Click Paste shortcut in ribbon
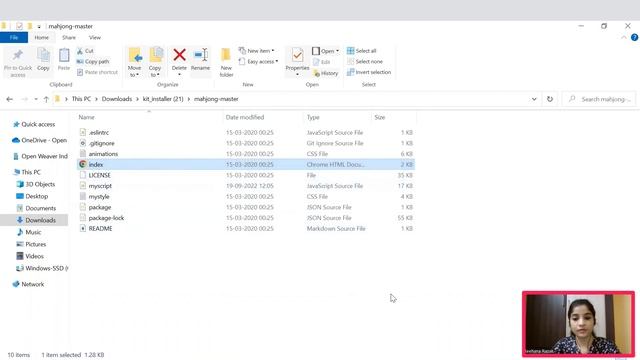Image resolution: width=640 pixels, height=360 pixels. [x=97, y=72]
